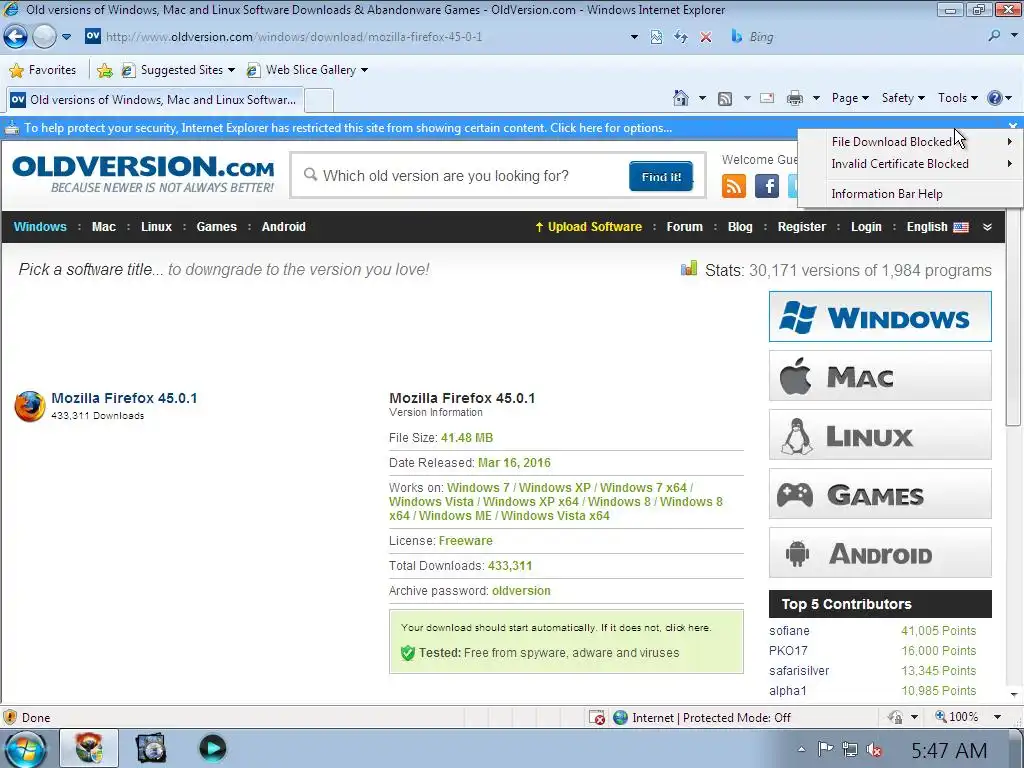
Task: Click the Find it! button
Action: 661,176
